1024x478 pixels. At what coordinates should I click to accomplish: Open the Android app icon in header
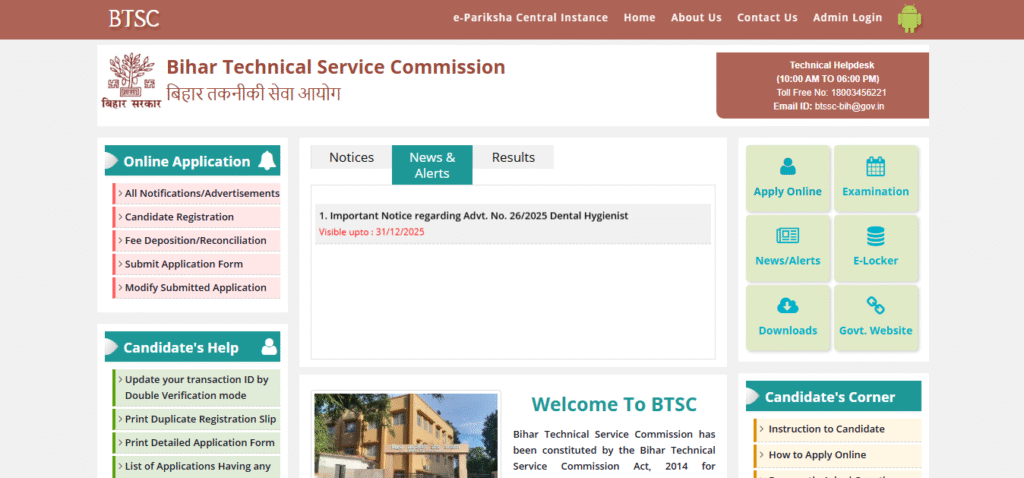coord(909,18)
